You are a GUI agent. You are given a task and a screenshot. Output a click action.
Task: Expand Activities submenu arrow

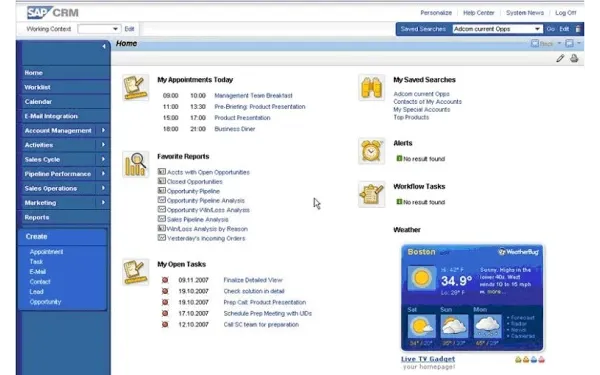pyautogui.click(x=103, y=145)
